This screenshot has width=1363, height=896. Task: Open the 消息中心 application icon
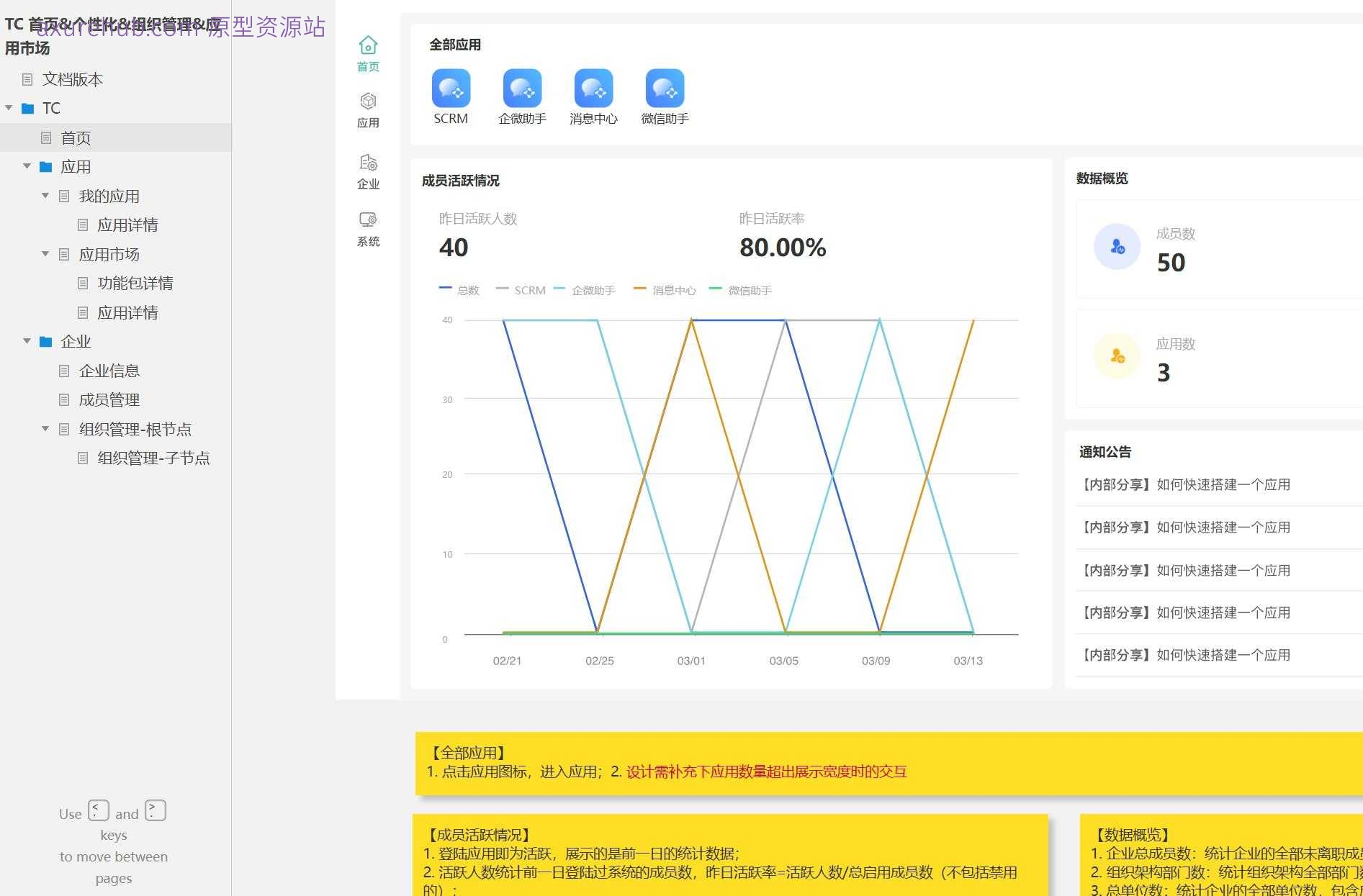[593, 90]
